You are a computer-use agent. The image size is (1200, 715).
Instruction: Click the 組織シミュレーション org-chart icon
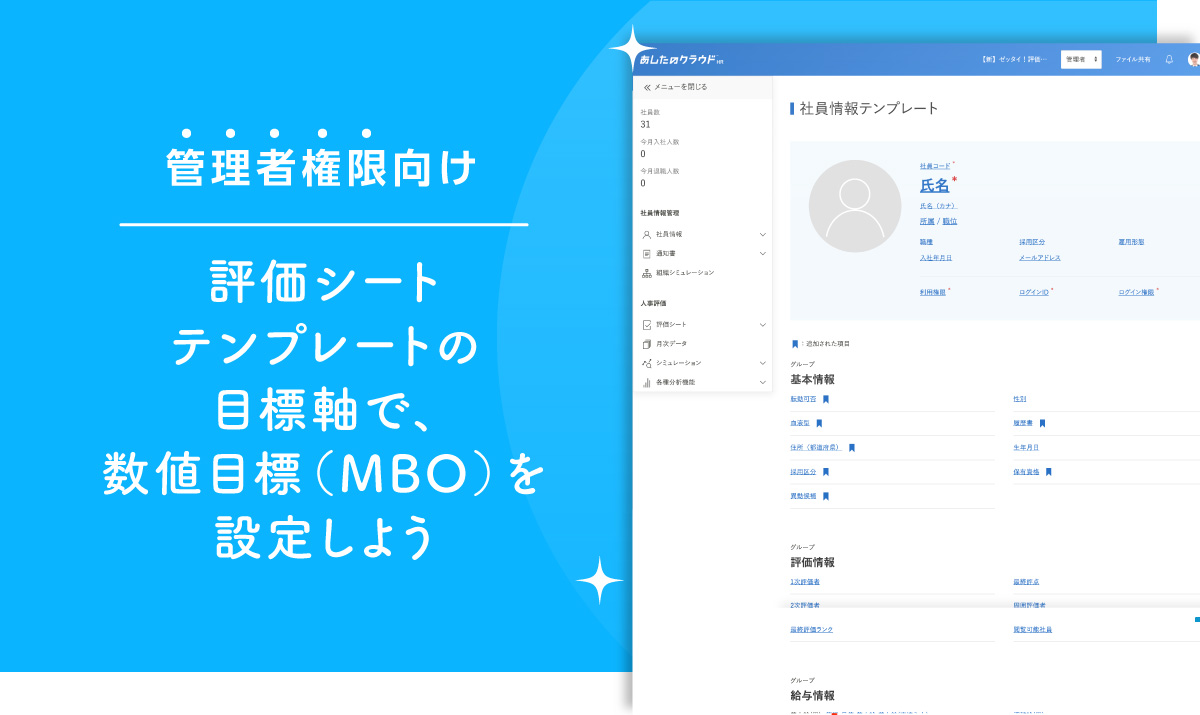click(x=647, y=273)
